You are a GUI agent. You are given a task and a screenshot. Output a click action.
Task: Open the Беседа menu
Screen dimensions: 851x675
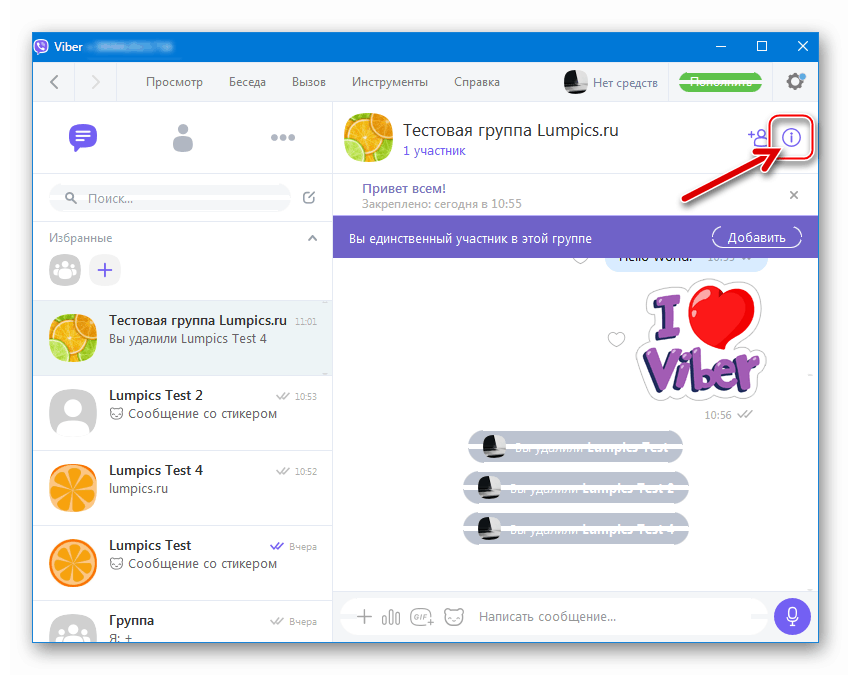(x=247, y=82)
